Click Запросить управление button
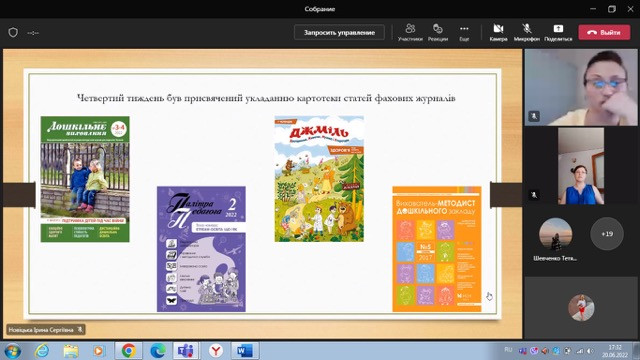 coord(339,32)
